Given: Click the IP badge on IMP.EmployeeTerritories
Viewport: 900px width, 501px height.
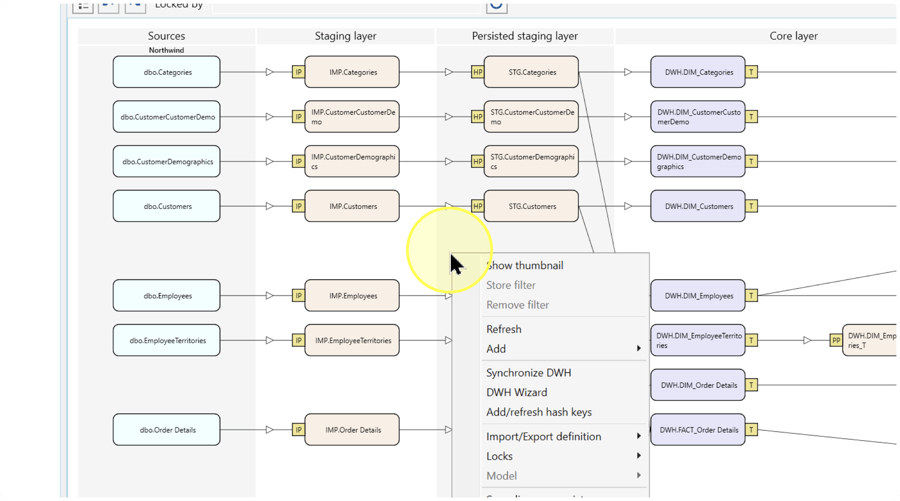Looking at the screenshot, I should [298, 341].
